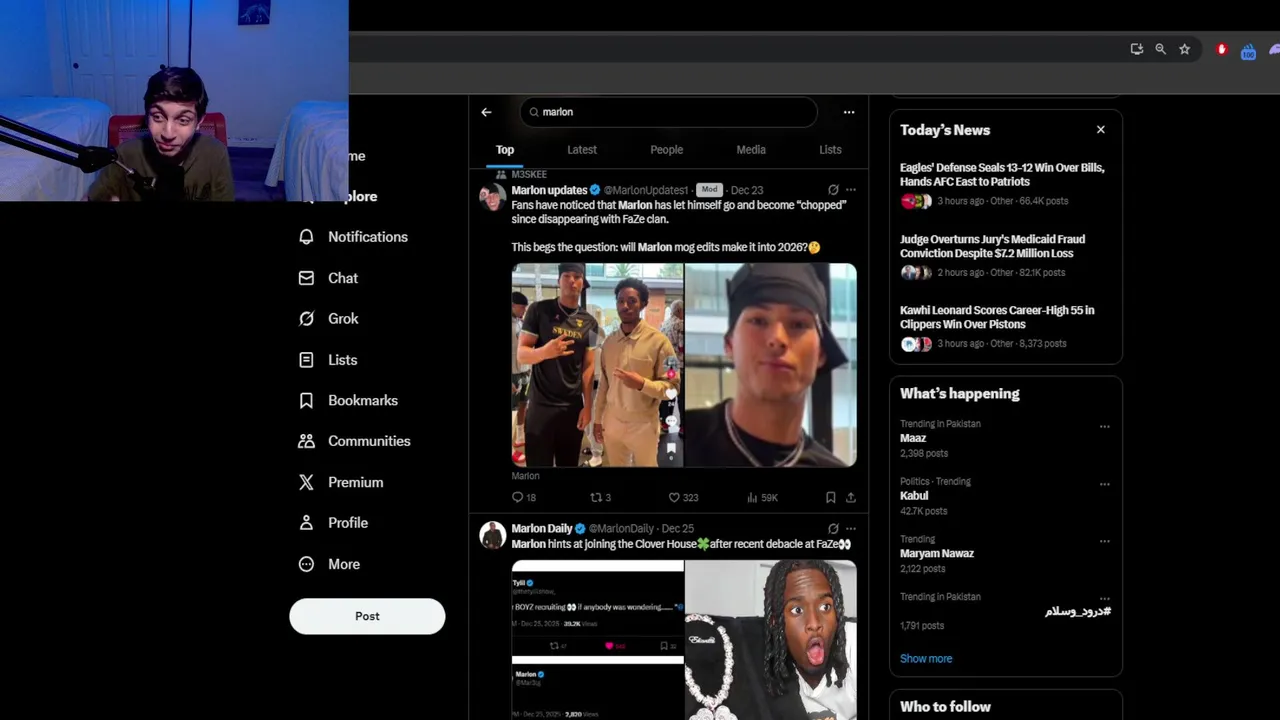Click the back arrow beside search box
This screenshot has width=1280, height=720.
point(486,112)
